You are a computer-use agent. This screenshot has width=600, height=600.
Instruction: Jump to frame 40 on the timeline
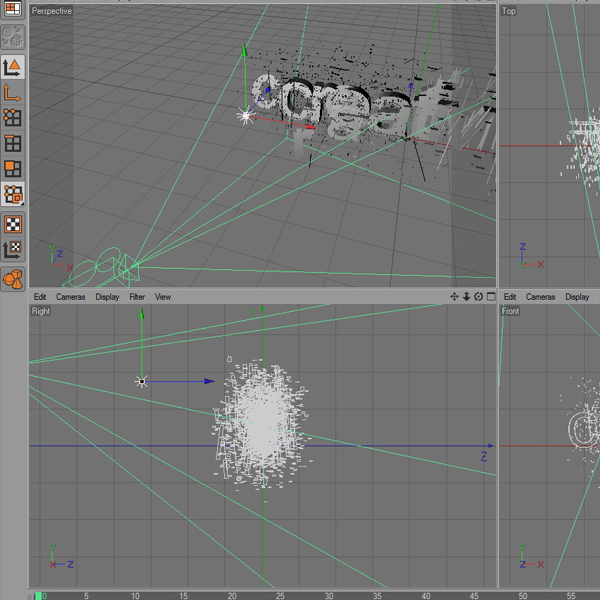[x=426, y=596]
